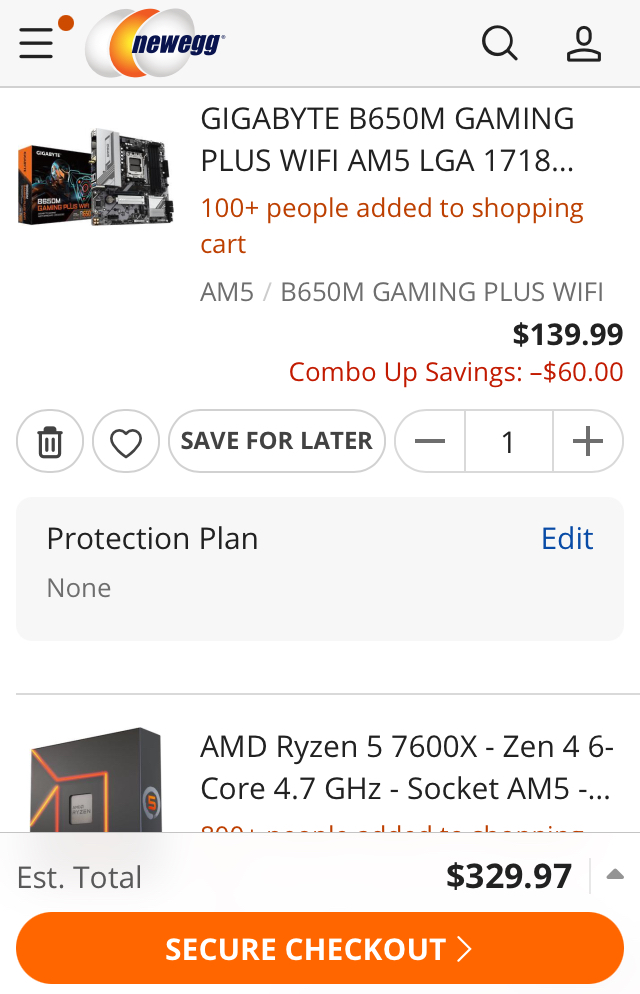Proceed with Secure Checkout
640x994 pixels.
[x=320, y=948]
